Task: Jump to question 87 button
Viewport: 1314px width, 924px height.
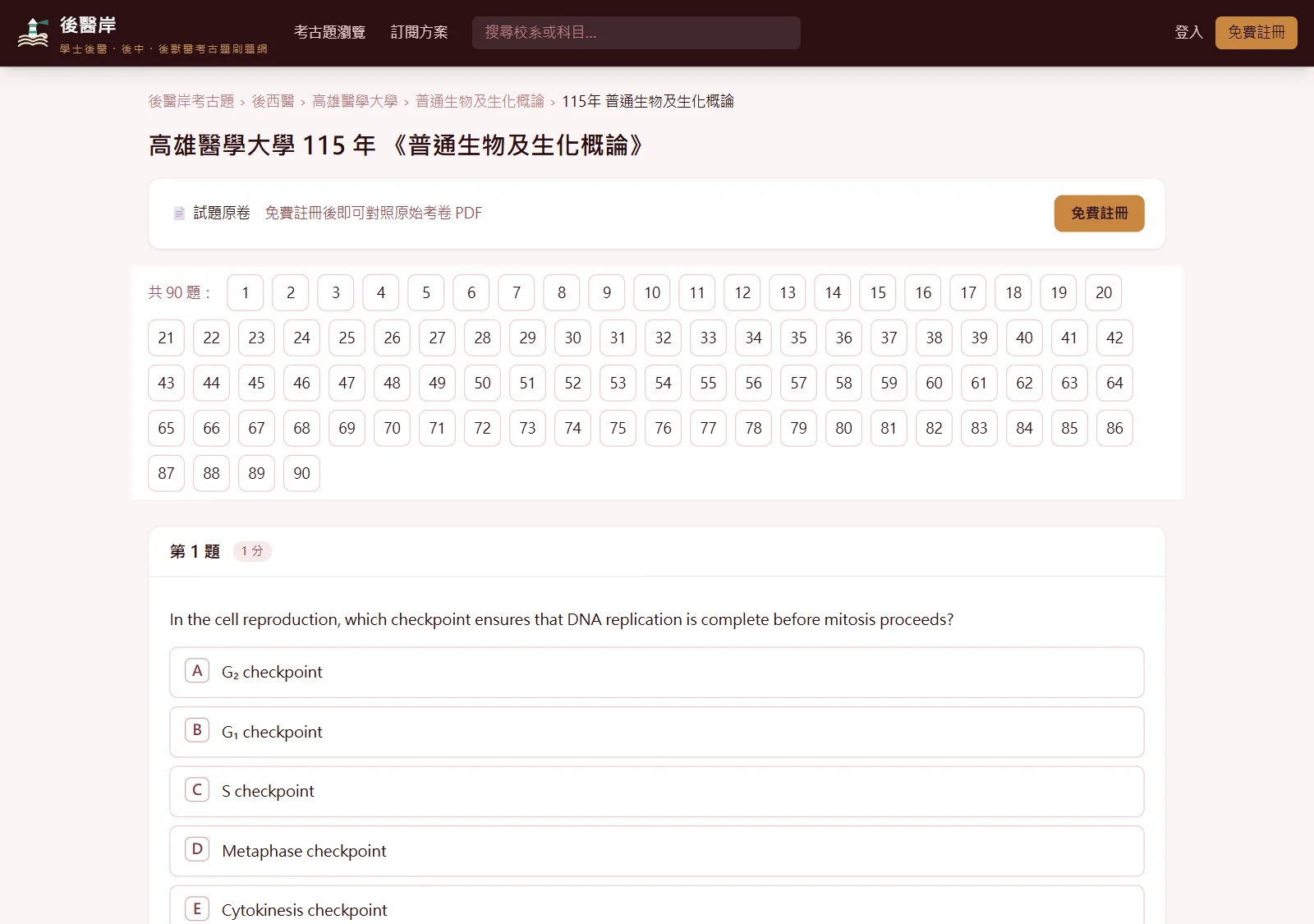Action: coord(167,473)
